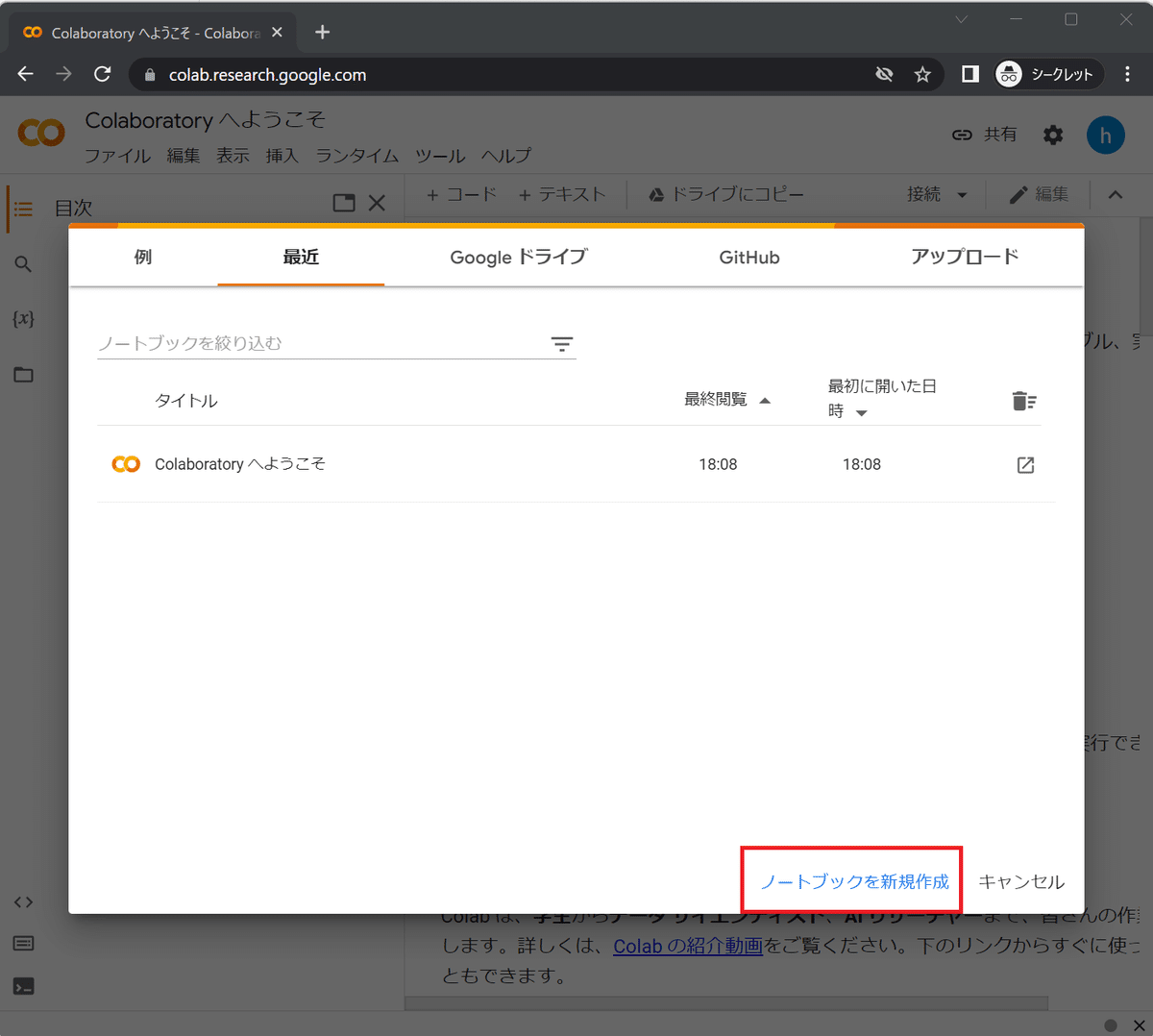Screen dimensions: 1153x1036
Task: Open the table of contents sidebar icon
Action: tap(24, 209)
